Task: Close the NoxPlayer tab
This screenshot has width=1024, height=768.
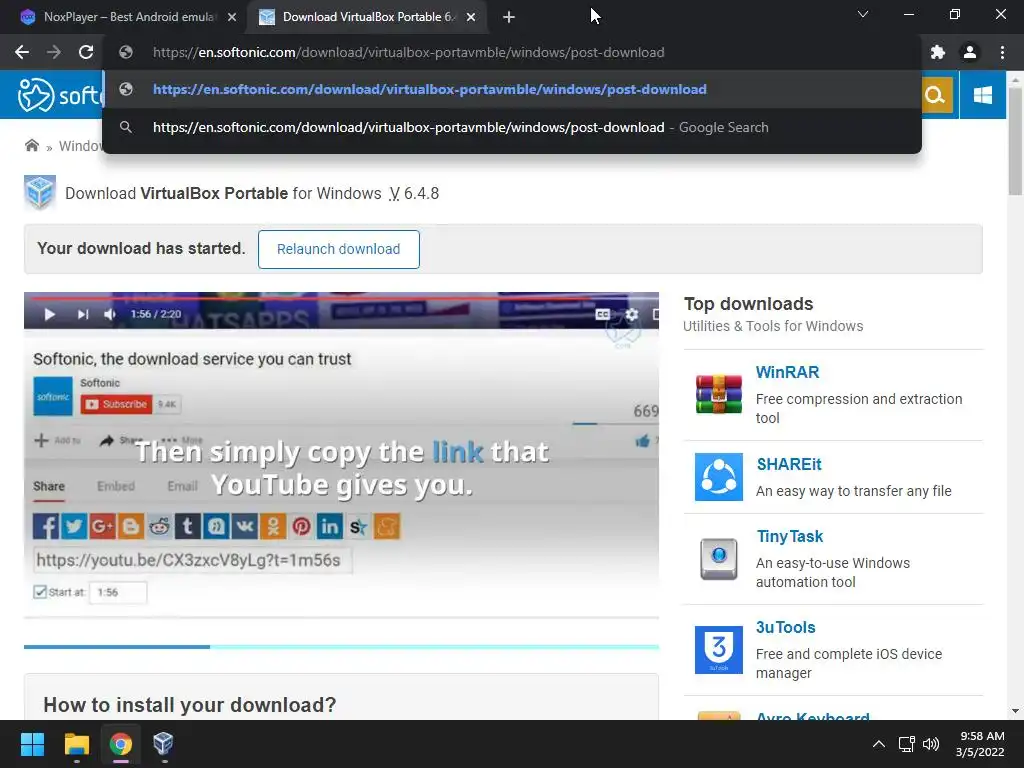Action: [232, 17]
